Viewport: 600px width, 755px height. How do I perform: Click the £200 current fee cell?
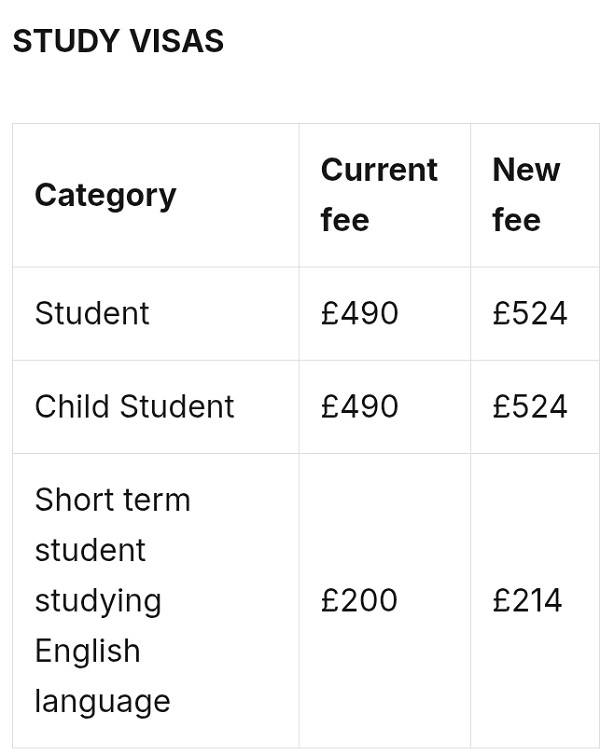tap(359, 600)
